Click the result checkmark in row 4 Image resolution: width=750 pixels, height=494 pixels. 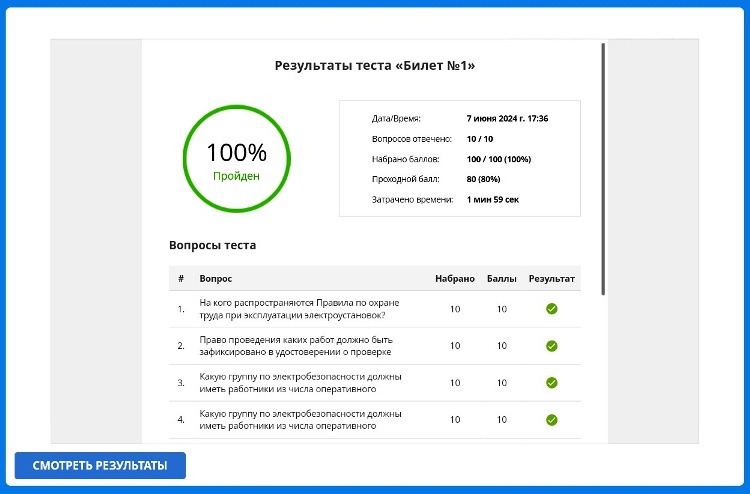coord(551,420)
